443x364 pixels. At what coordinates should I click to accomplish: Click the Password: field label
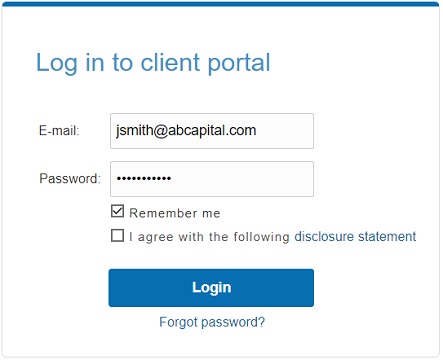click(x=70, y=178)
